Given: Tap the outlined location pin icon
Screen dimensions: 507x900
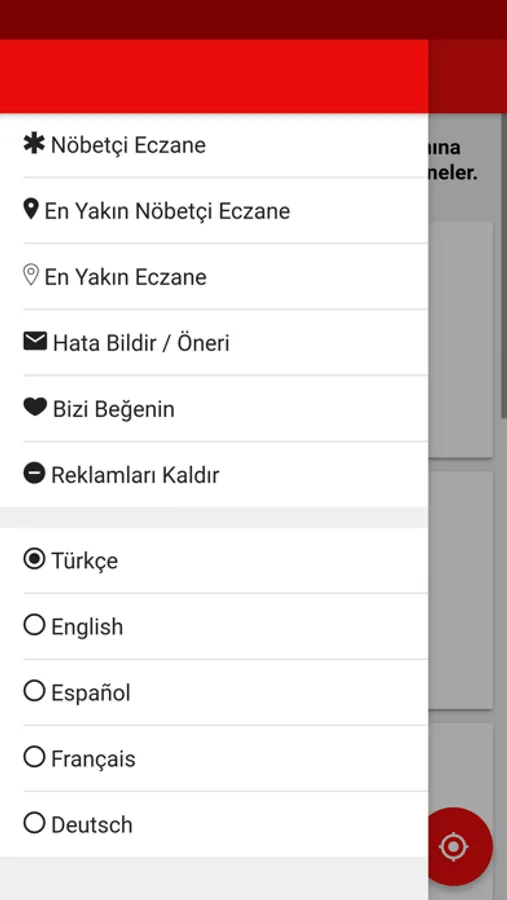Looking at the screenshot, I should click(30, 275).
